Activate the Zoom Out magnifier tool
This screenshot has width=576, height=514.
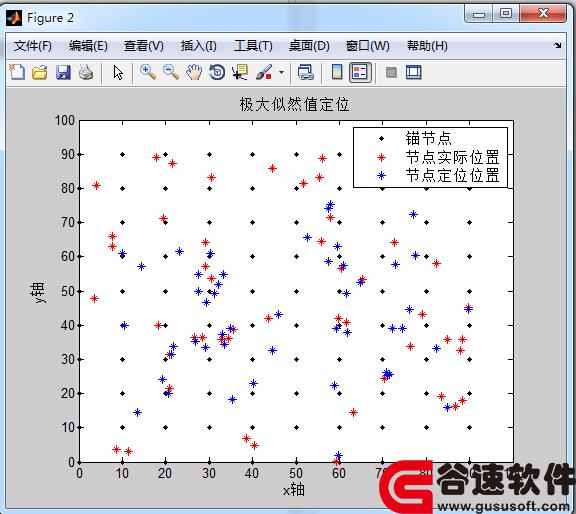point(171,72)
